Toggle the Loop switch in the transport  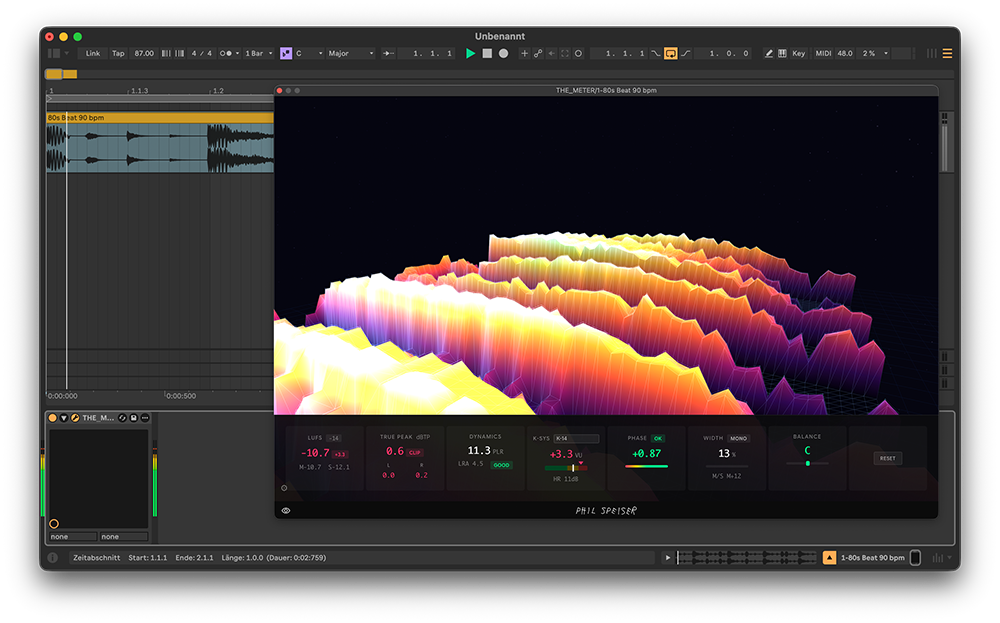point(671,53)
